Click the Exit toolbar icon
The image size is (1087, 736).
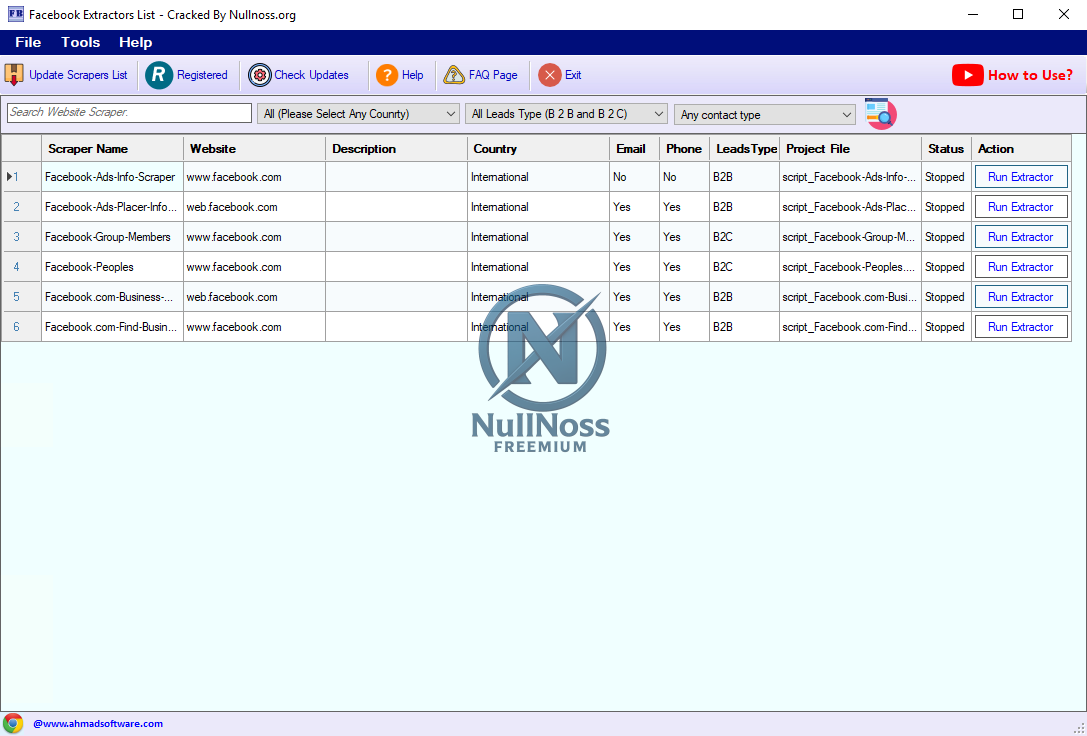pyautogui.click(x=550, y=74)
